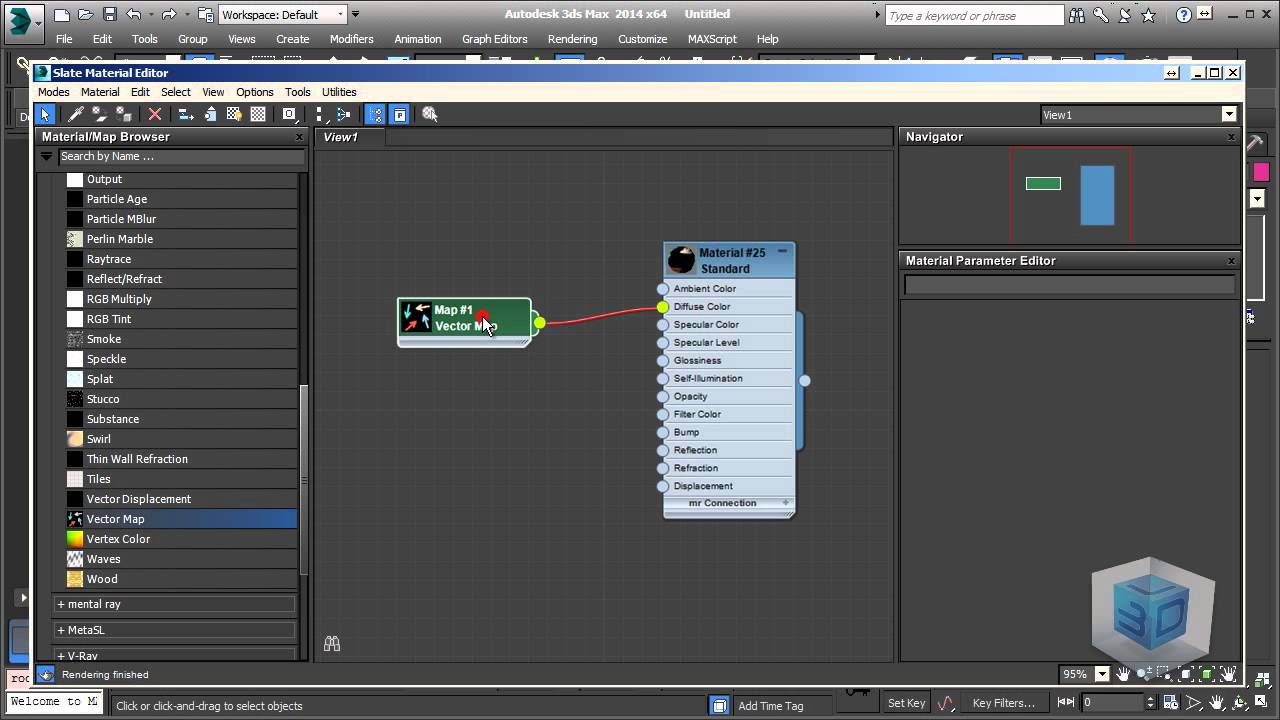Open the Utilities menu in Slate editor
1280x720 pixels.
point(339,92)
